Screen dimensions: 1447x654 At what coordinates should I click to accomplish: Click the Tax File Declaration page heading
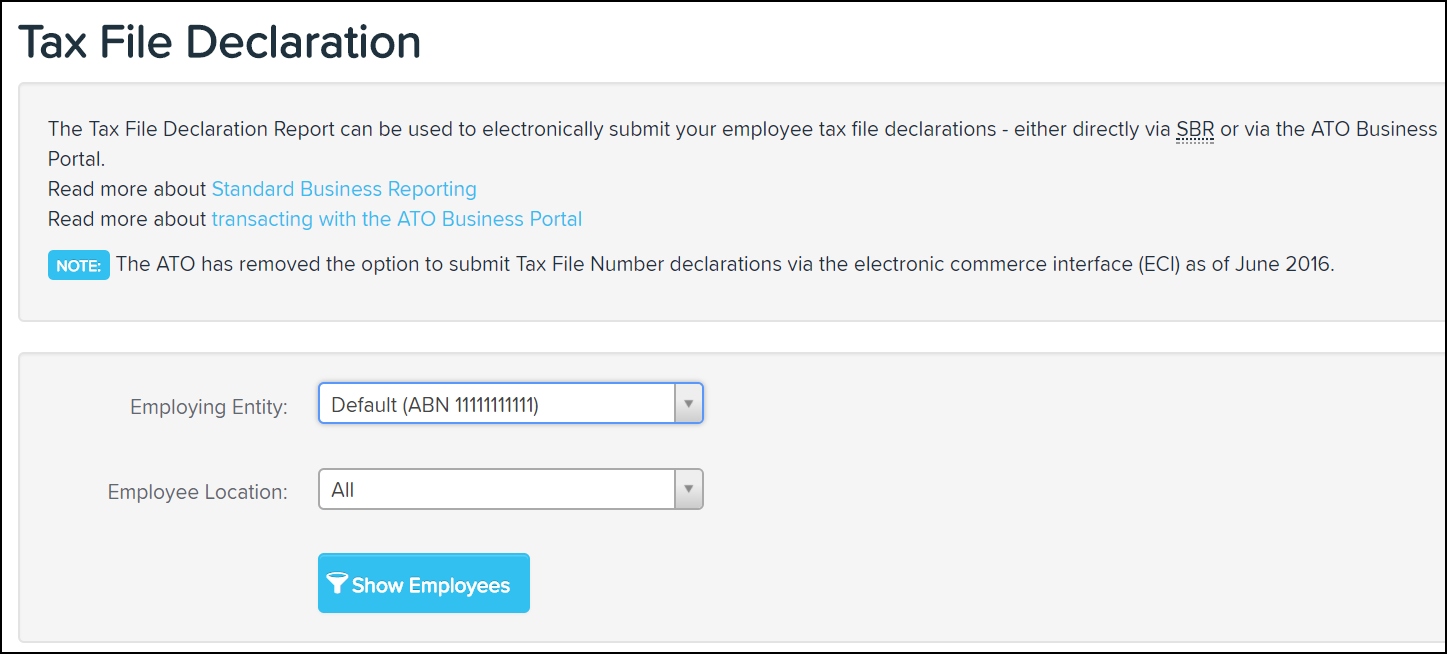(x=220, y=43)
